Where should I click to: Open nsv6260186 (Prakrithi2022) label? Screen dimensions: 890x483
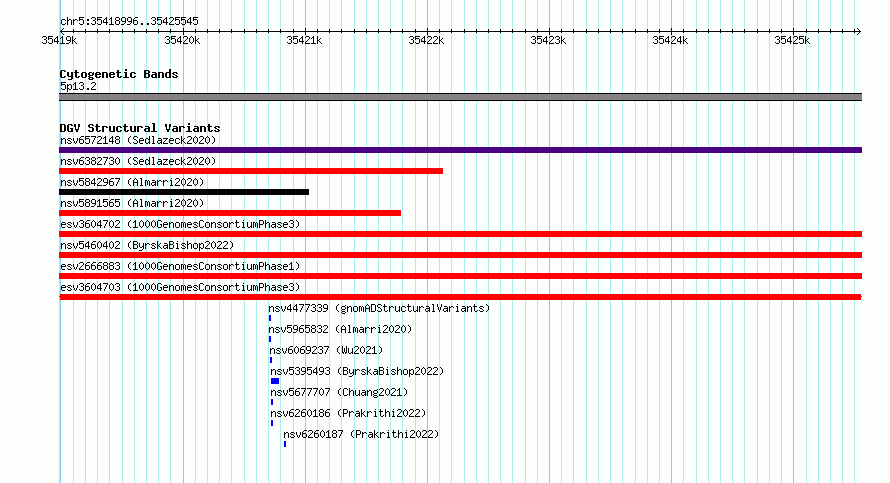tap(349, 413)
